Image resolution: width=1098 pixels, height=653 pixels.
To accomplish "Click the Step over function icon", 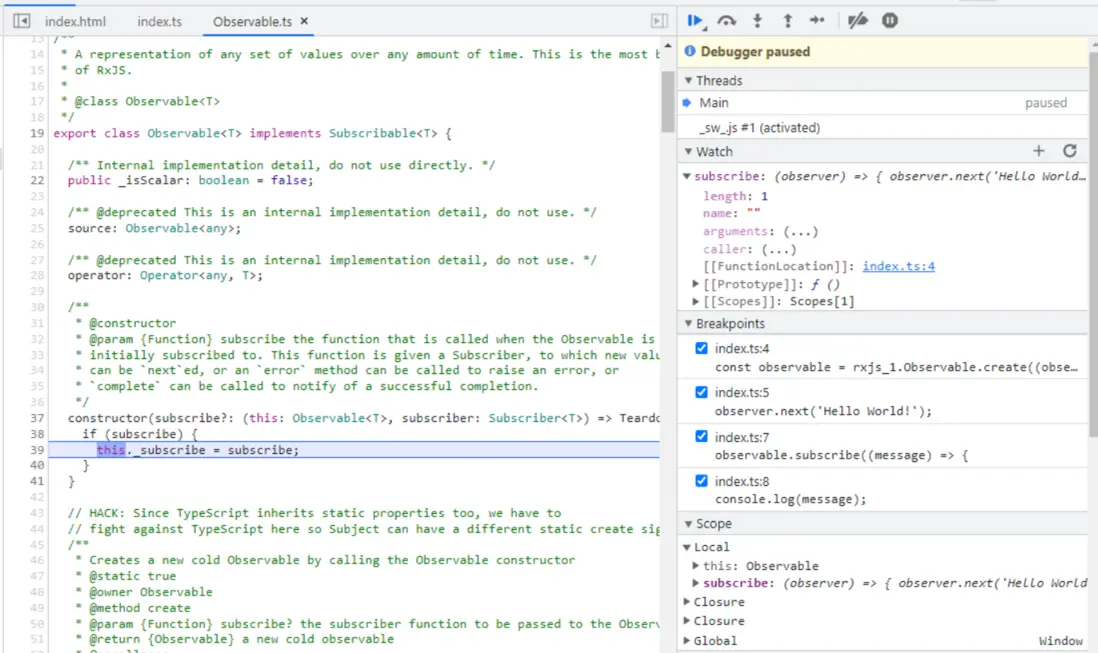I will 727,20.
